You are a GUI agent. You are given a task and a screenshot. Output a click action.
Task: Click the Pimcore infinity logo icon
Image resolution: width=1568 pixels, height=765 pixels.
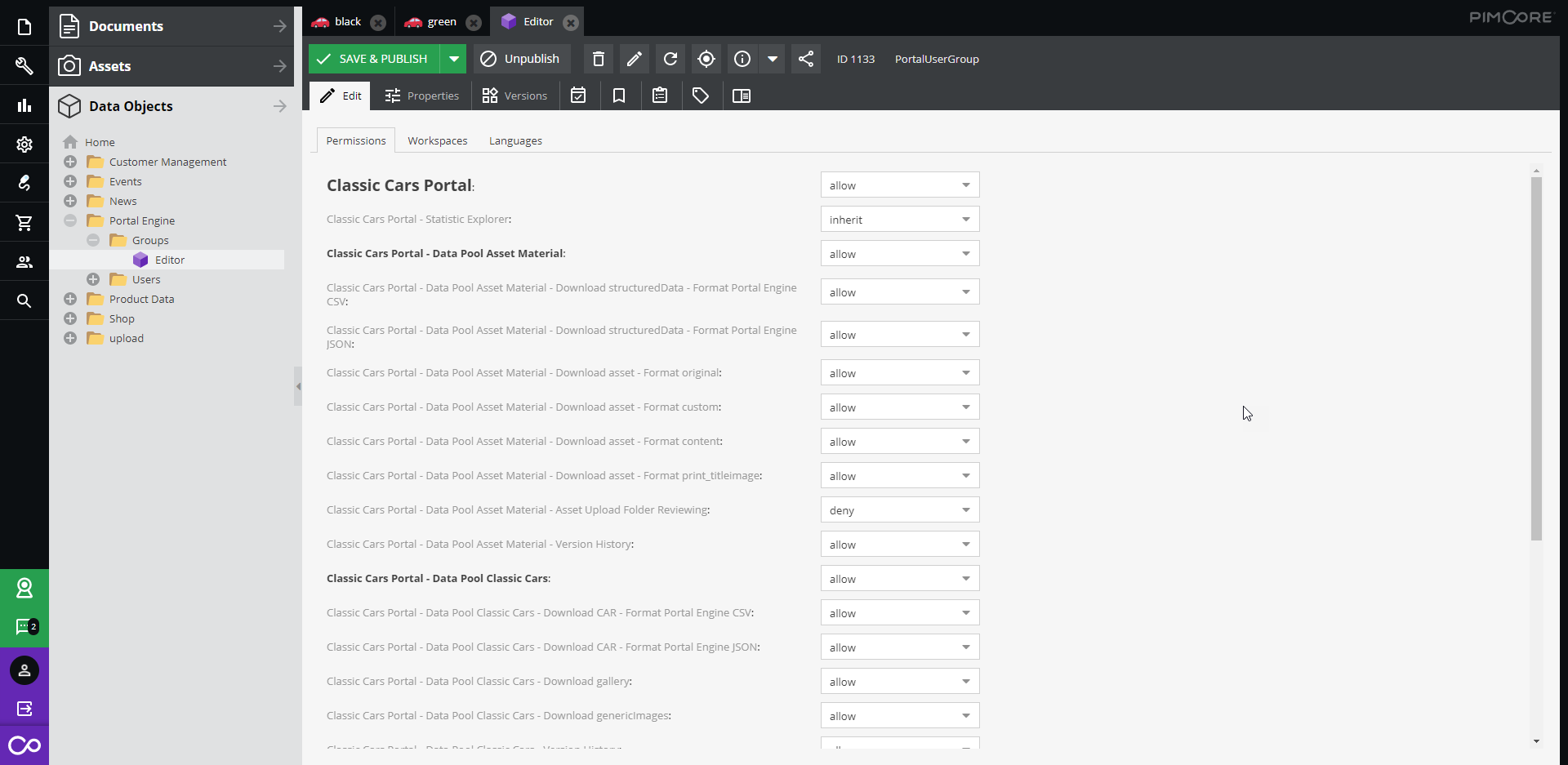(24, 745)
